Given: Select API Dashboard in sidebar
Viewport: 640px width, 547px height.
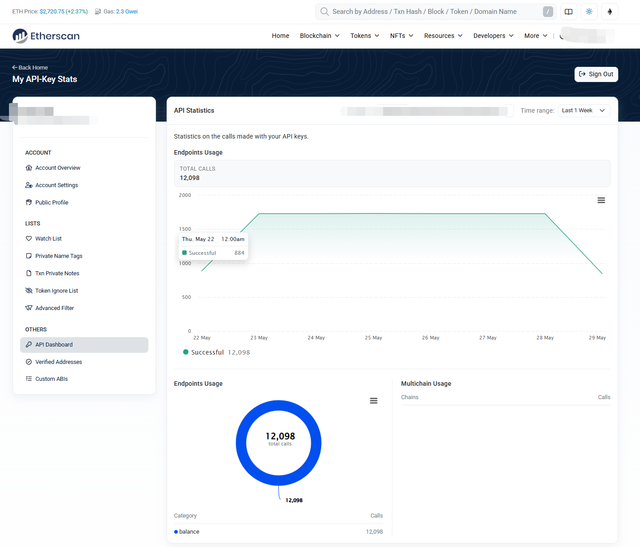Looking at the screenshot, I should pos(84,345).
